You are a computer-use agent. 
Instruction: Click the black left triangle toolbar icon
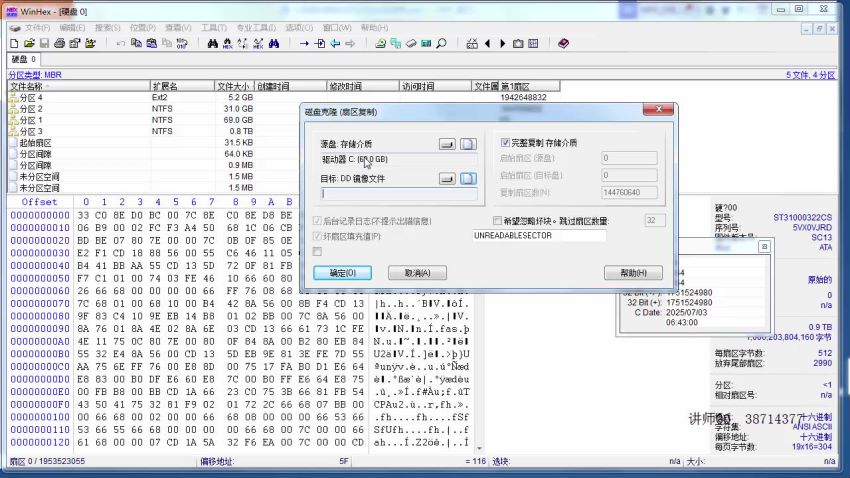(487, 43)
